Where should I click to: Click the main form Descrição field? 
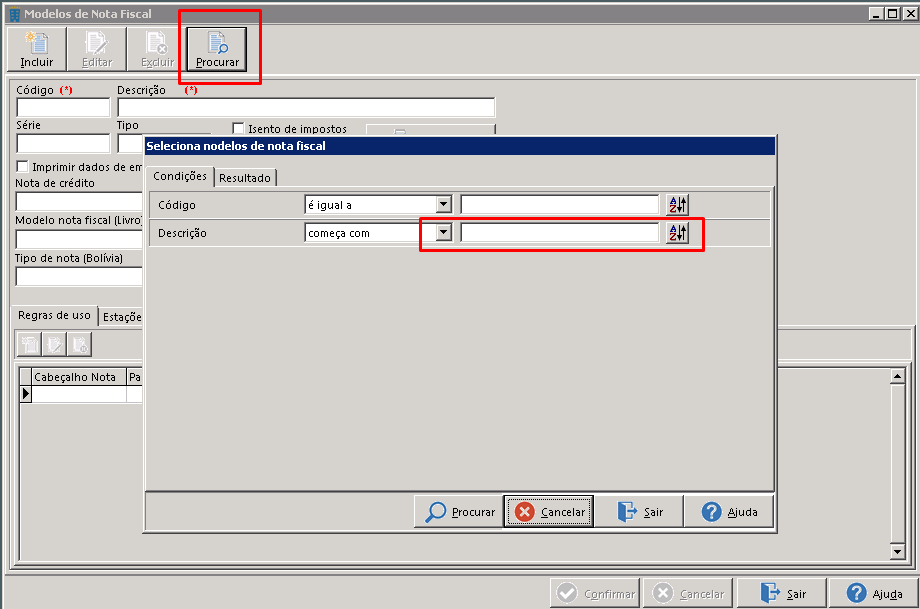coord(306,107)
